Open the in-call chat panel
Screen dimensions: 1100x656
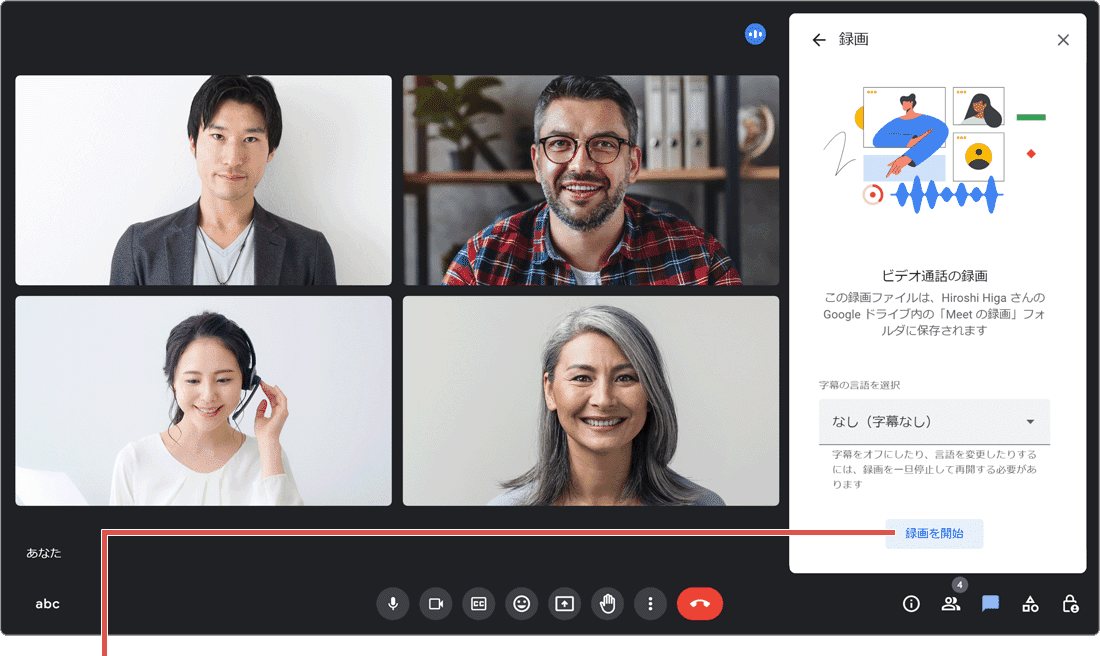[990, 603]
